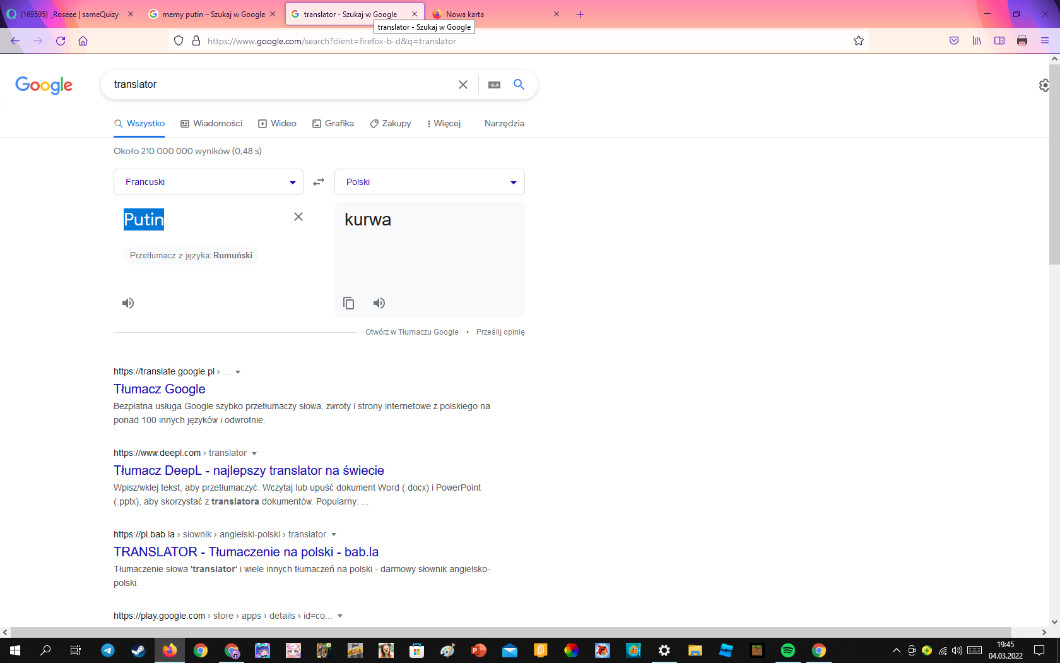Screen dimensions: 1060x663
Task: Play audio of the source text
Action: [x=128, y=303]
